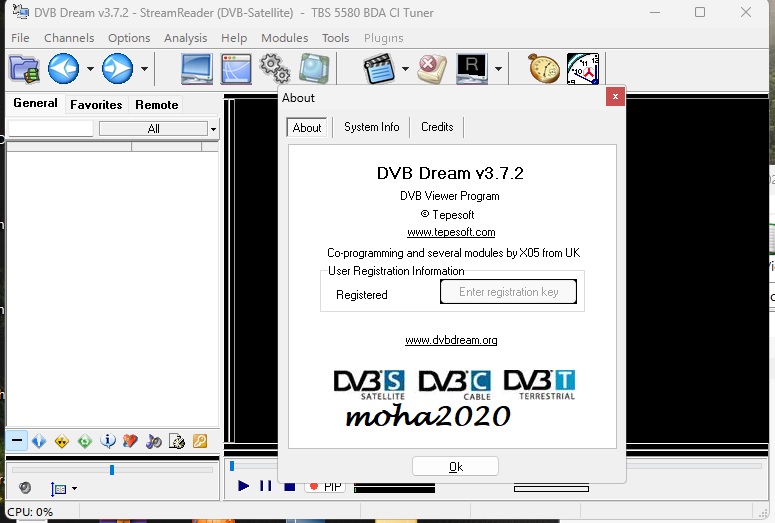Open the www.dvbdream.org link

(x=451, y=340)
